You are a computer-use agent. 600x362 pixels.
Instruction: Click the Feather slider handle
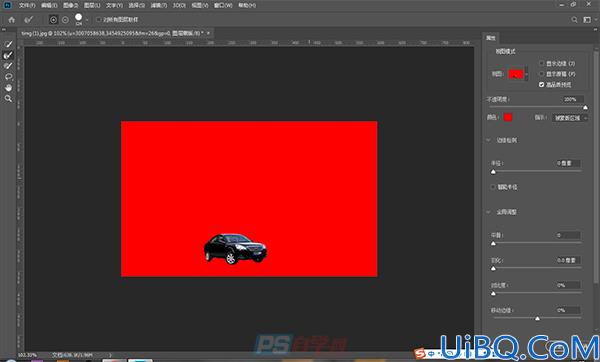click(493, 269)
